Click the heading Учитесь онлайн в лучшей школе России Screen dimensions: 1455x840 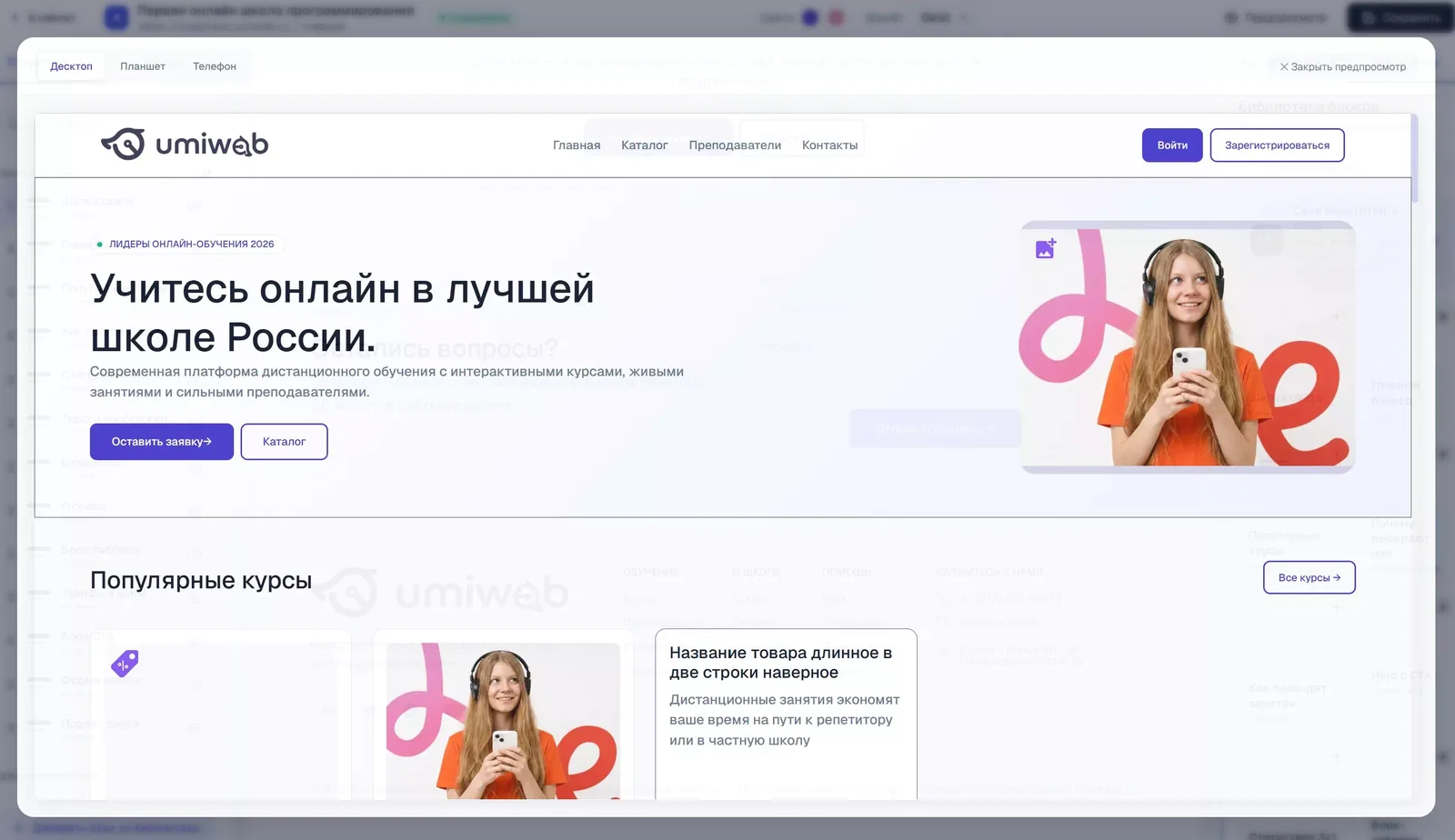point(342,313)
